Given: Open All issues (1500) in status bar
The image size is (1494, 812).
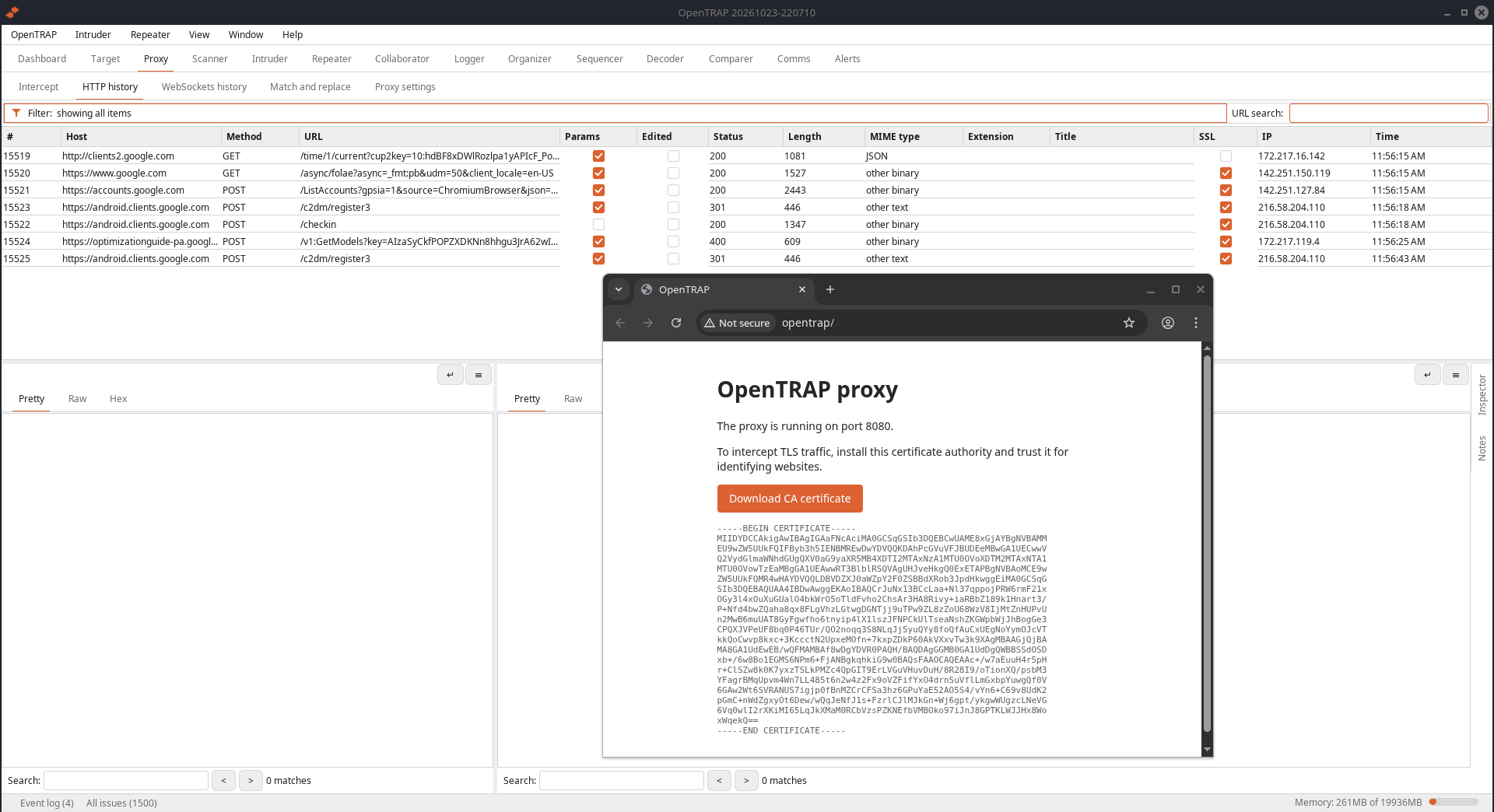Looking at the screenshot, I should coord(121,803).
